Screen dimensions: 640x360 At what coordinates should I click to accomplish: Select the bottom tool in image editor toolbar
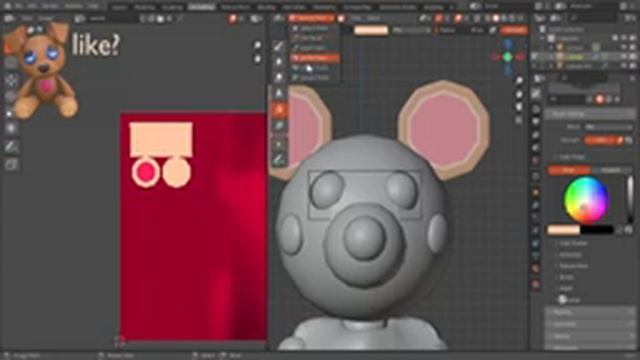coord(11,164)
